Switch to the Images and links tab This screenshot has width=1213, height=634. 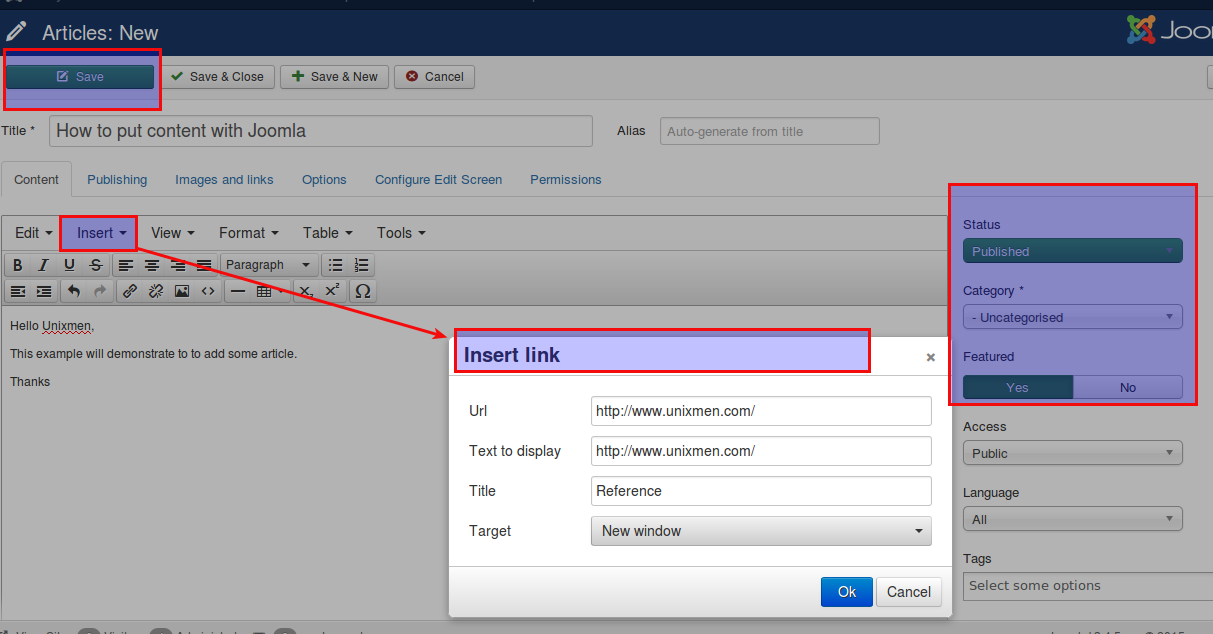[x=224, y=180]
